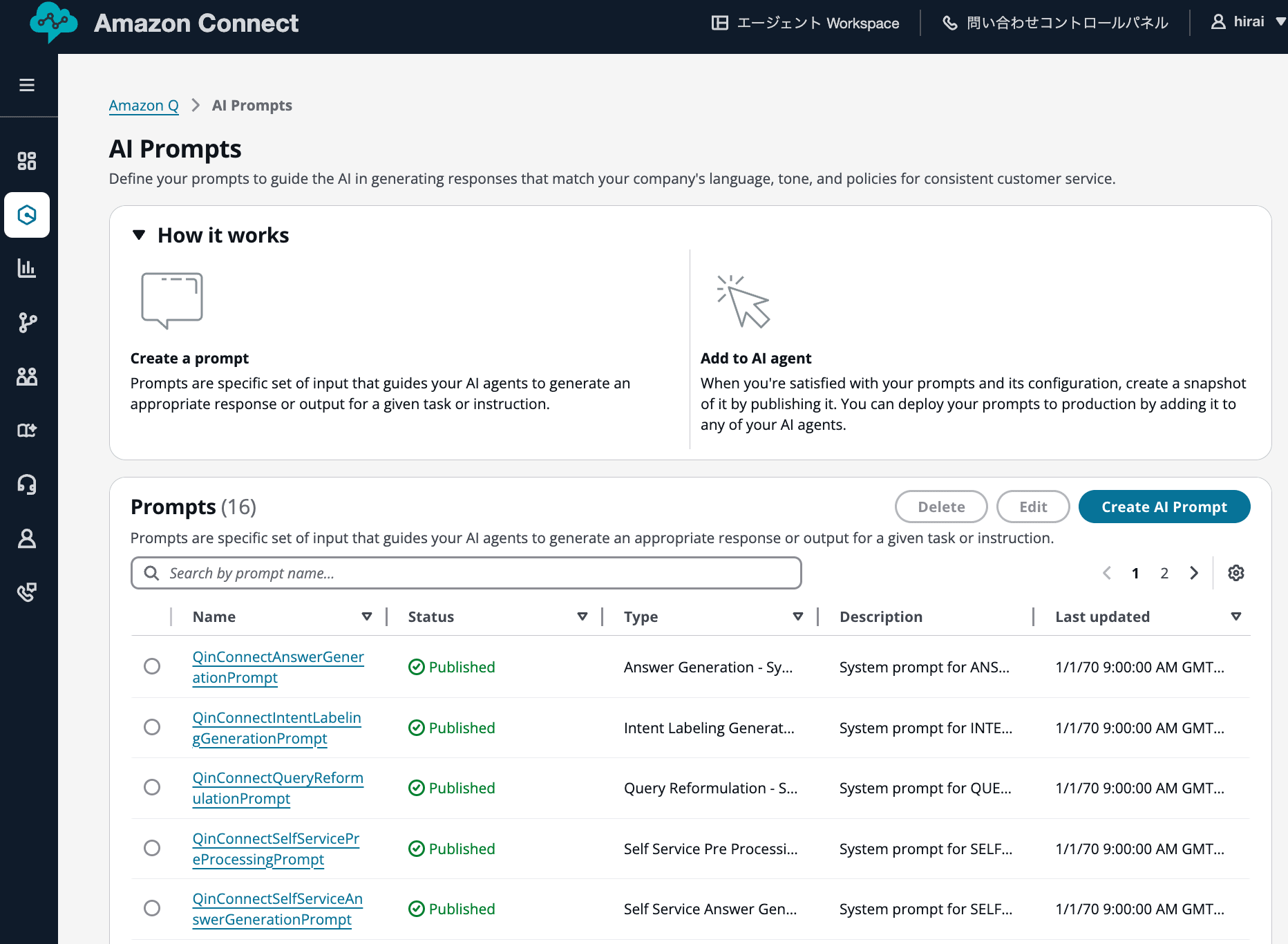The height and width of the screenshot is (944, 1288).
Task: Open the routing flows branch sidebar icon
Action: [27, 322]
